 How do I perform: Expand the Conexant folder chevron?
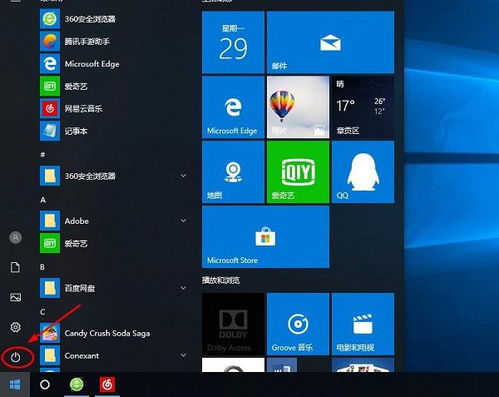pyautogui.click(x=183, y=356)
